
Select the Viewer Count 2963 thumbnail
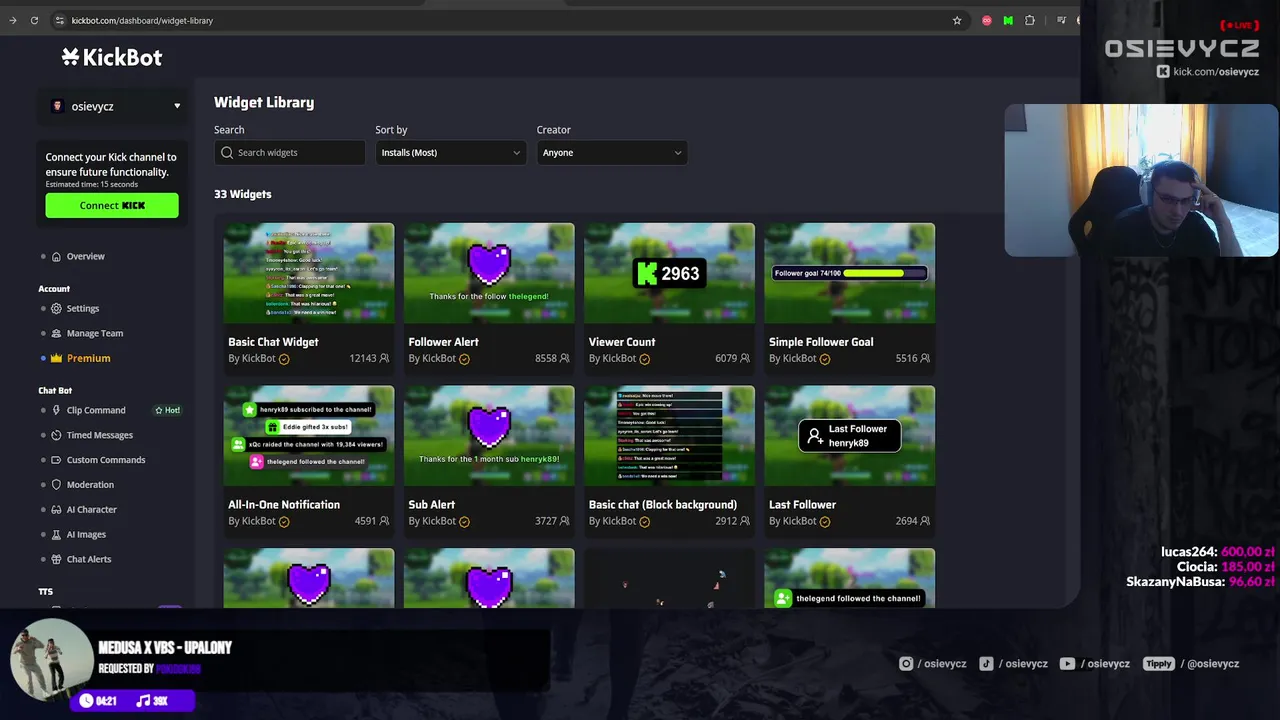(x=669, y=273)
